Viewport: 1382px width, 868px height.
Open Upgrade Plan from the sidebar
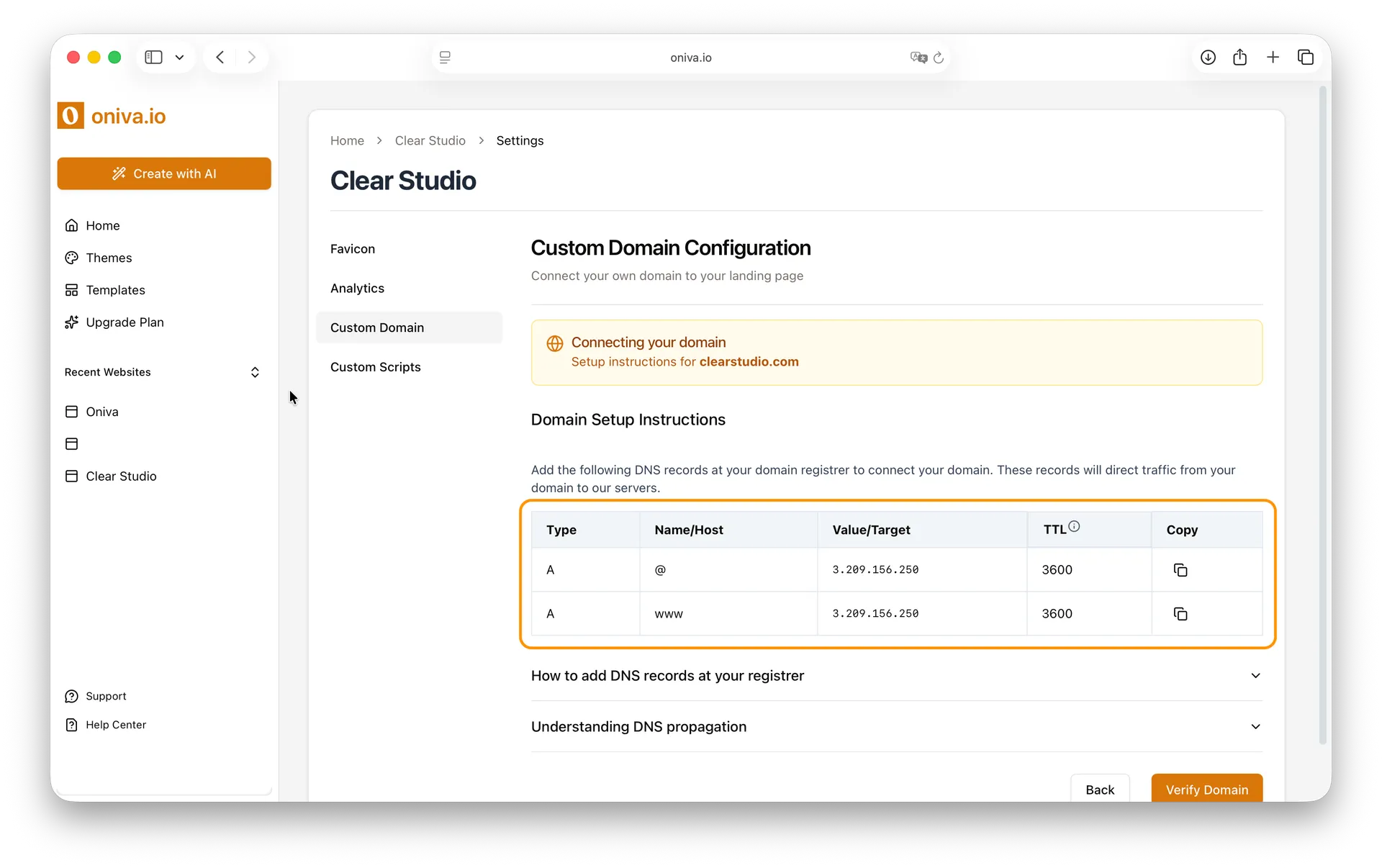(x=124, y=322)
